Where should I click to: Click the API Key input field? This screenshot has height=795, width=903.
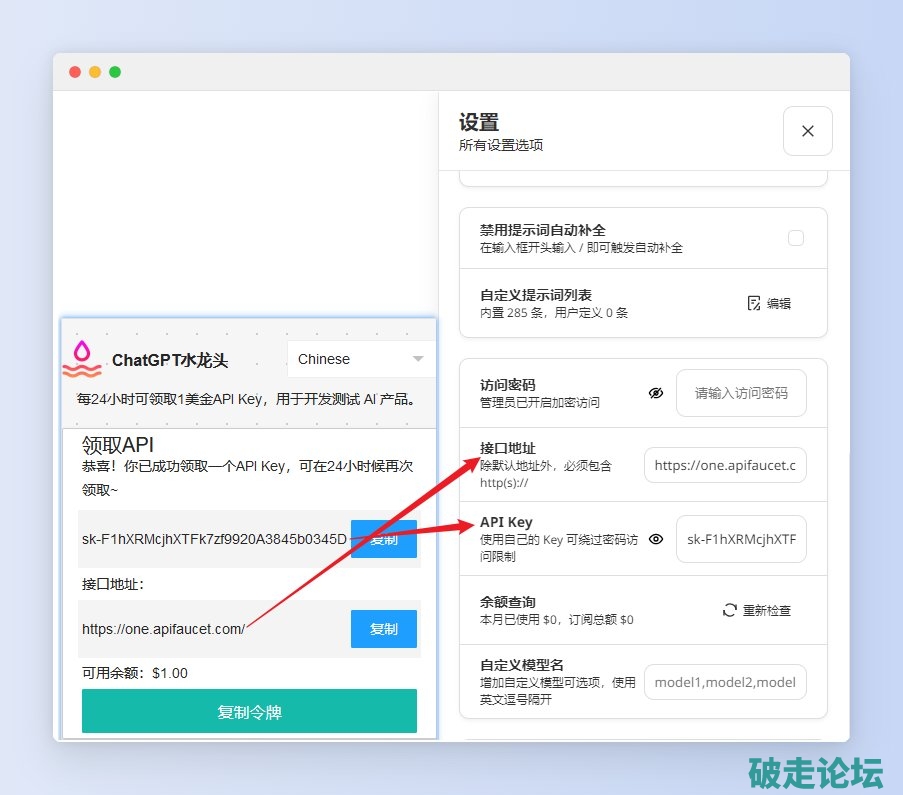pyautogui.click(x=741, y=539)
